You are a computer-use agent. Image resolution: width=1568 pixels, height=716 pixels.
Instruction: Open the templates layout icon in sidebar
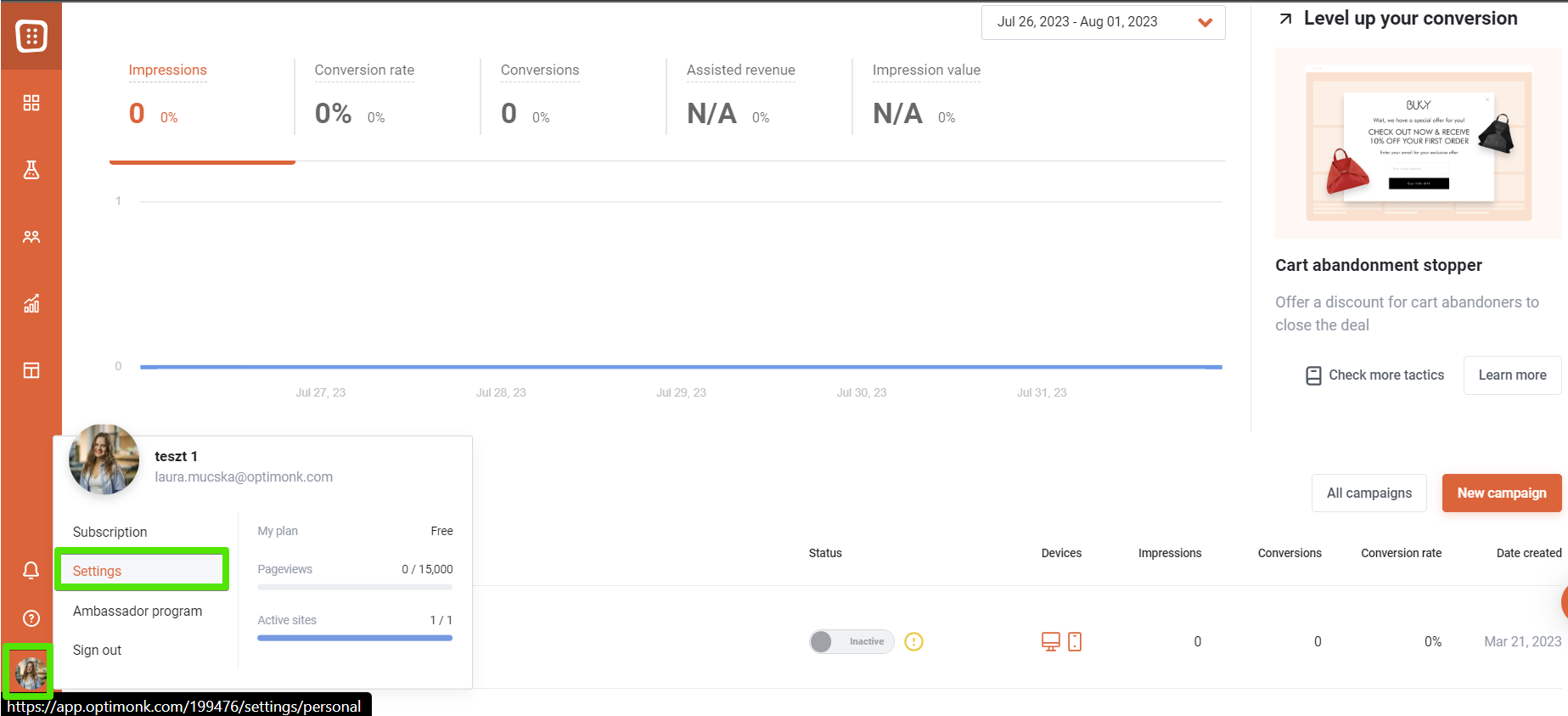point(31,370)
